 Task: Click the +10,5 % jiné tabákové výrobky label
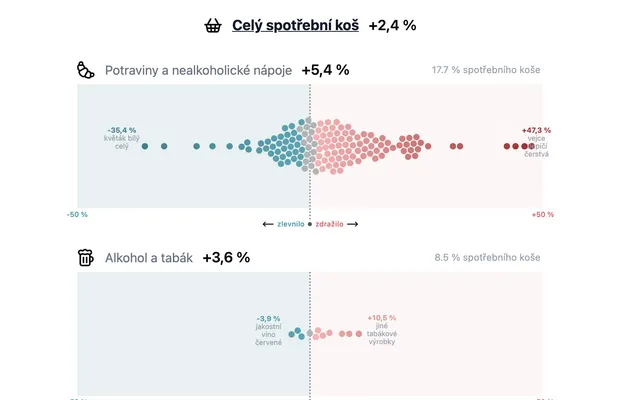(x=382, y=330)
